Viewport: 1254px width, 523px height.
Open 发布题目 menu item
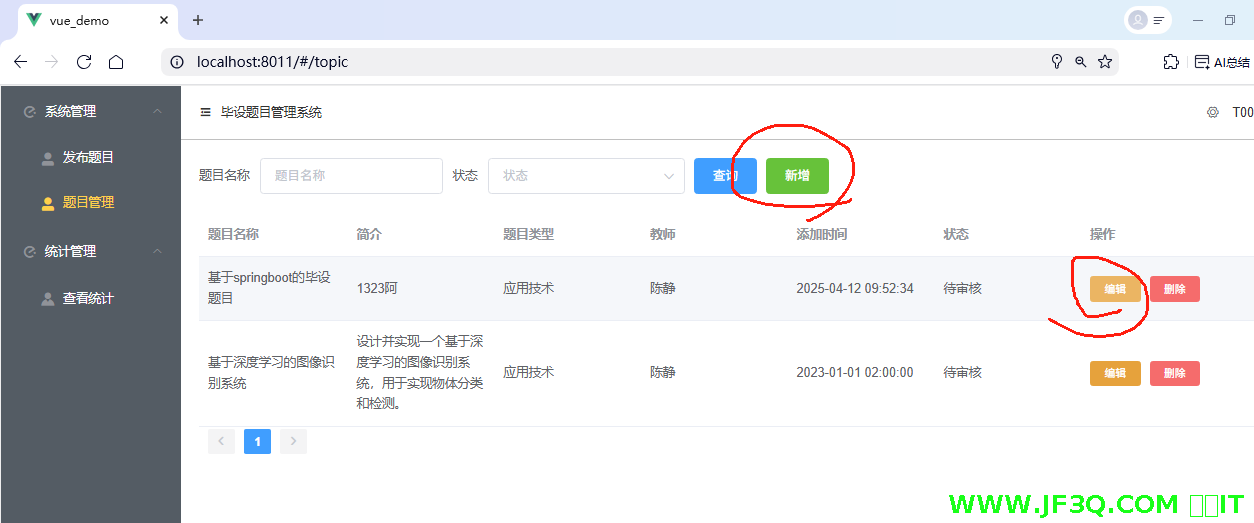point(89,157)
